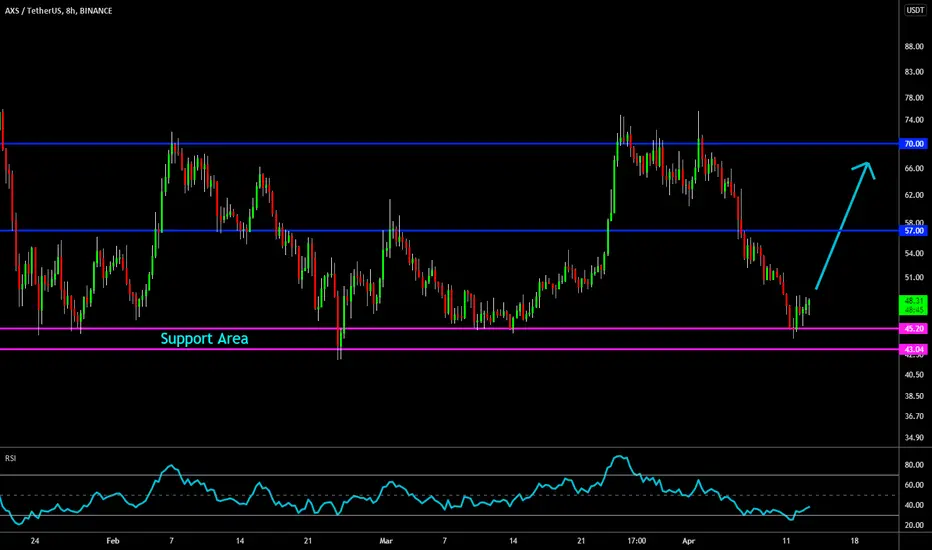Click the Mar date label
The height and width of the screenshot is (550, 932).
(x=386, y=541)
